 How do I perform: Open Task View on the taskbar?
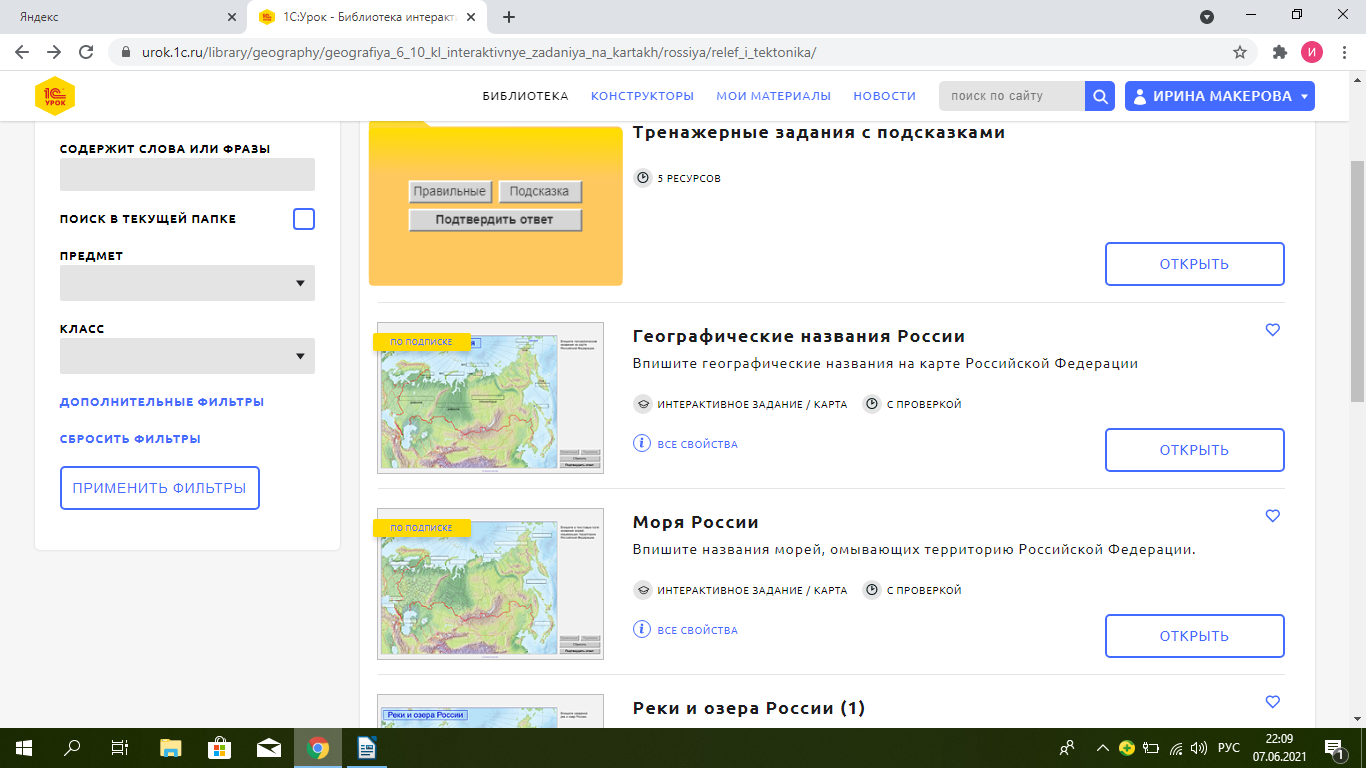point(120,747)
